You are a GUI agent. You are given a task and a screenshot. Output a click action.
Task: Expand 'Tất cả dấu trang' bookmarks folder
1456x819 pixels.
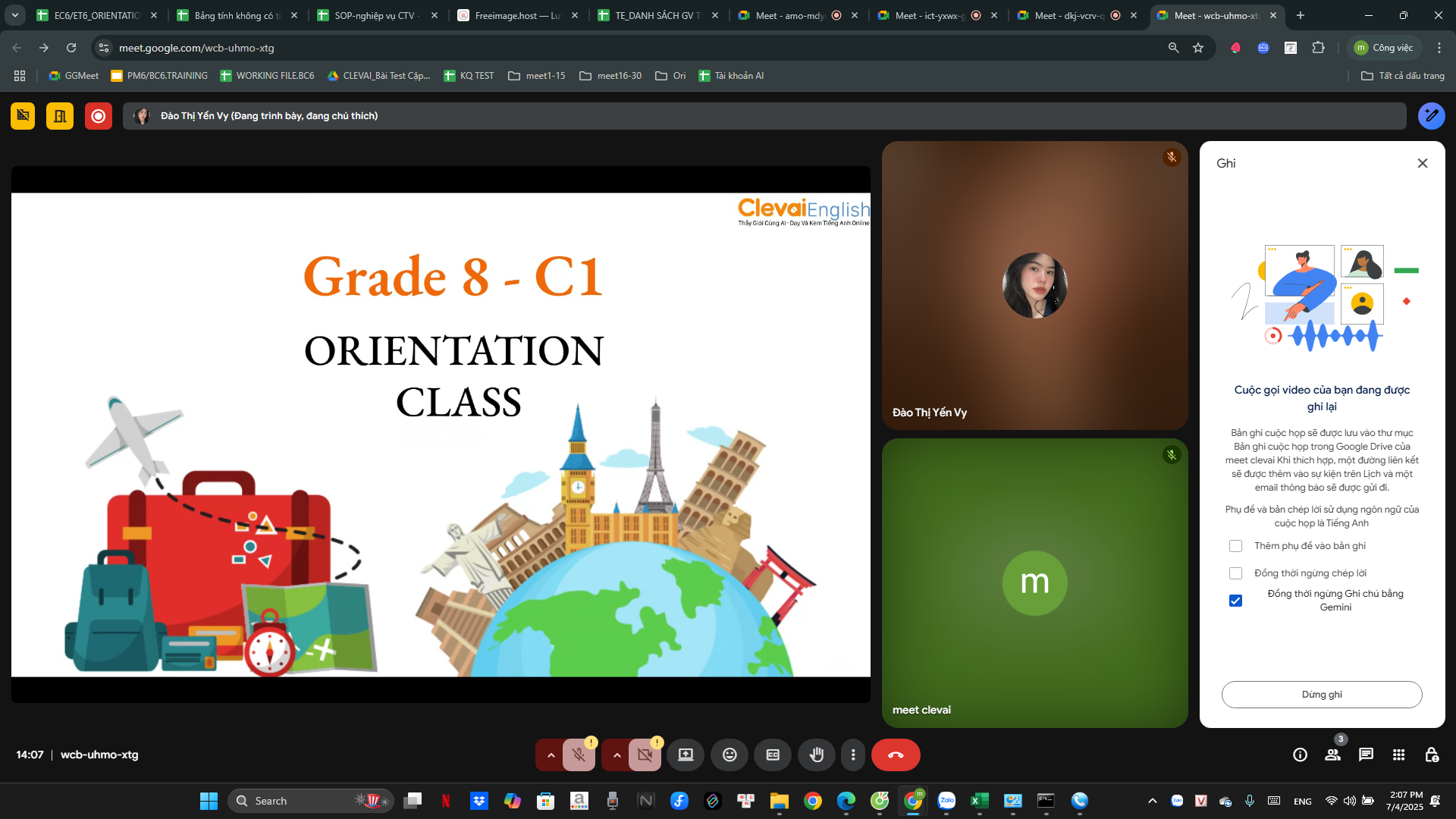pyautogui.click(x=1403, y=76)
